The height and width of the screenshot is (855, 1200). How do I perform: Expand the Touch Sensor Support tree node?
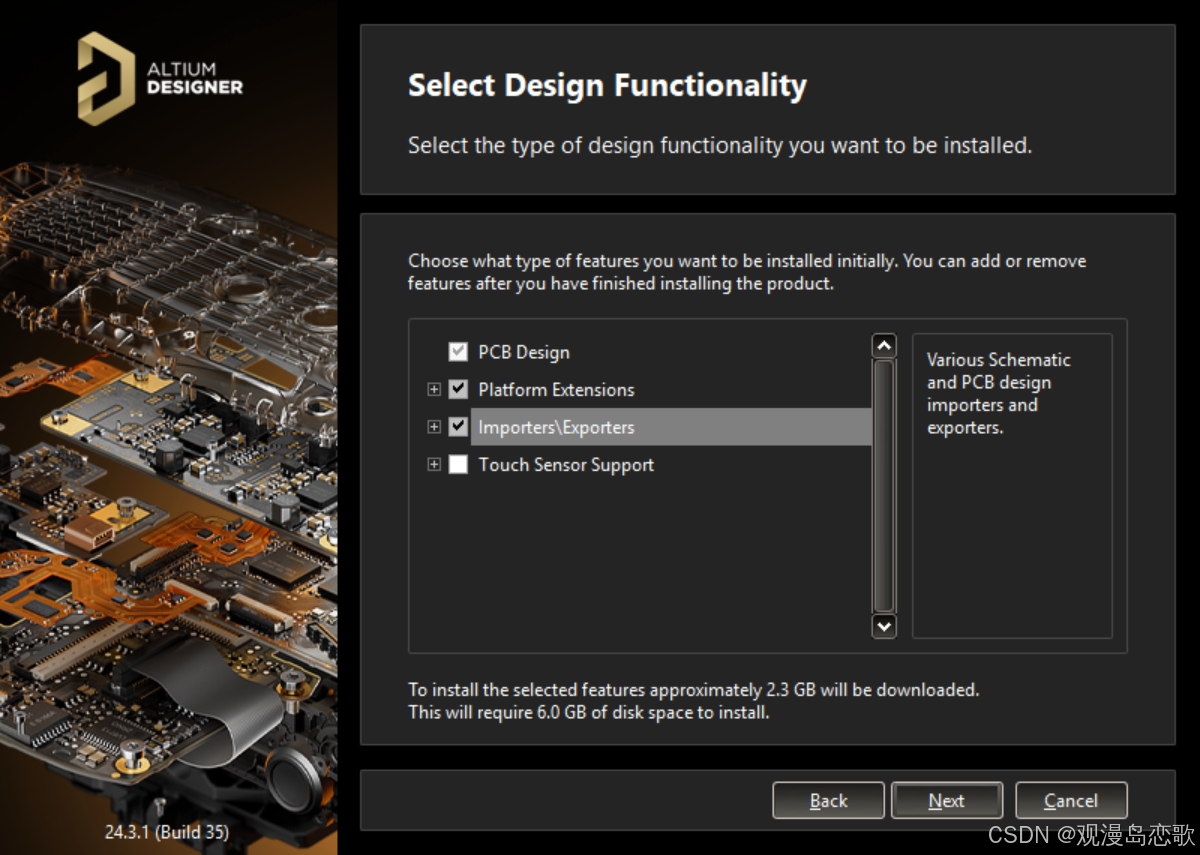pos(434,464)
